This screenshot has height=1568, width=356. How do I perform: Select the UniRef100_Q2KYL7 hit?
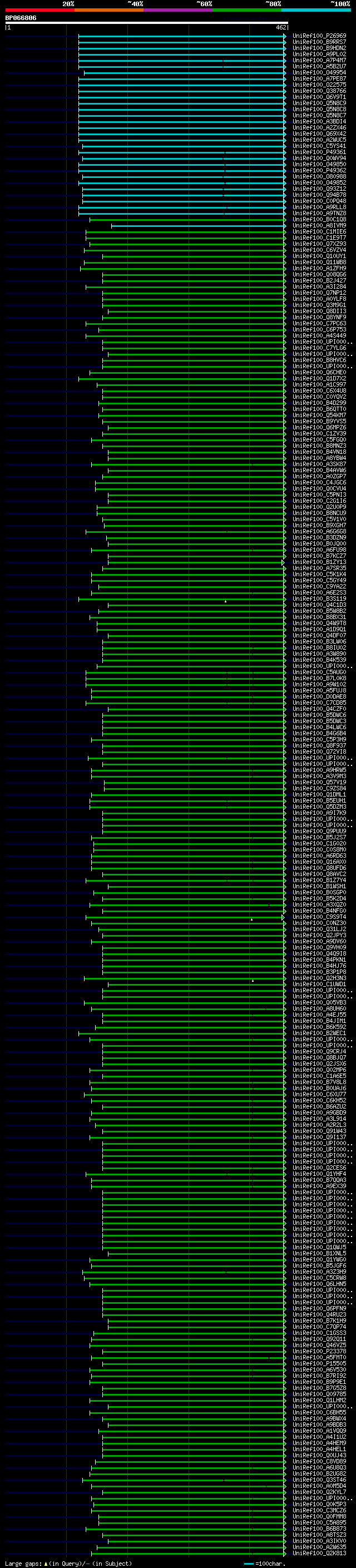319,1491
